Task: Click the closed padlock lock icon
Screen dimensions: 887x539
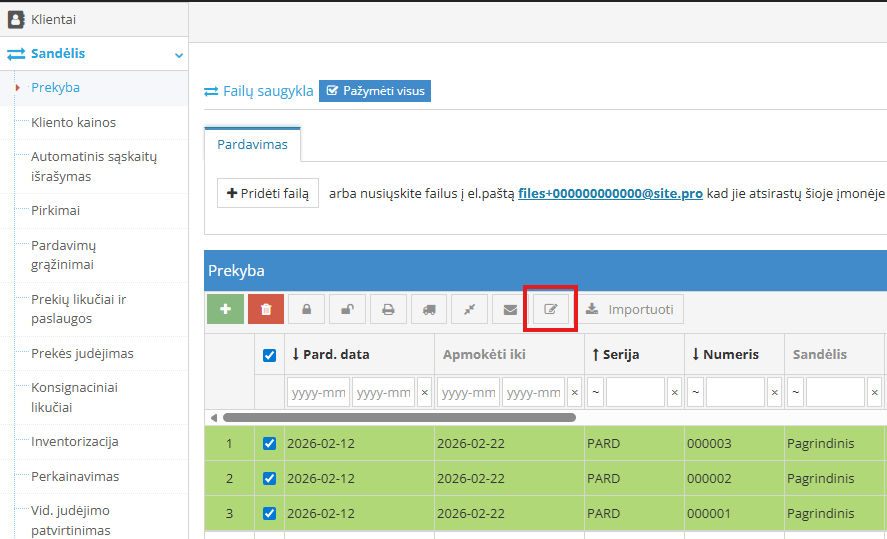Action: (x=307, y=310)
